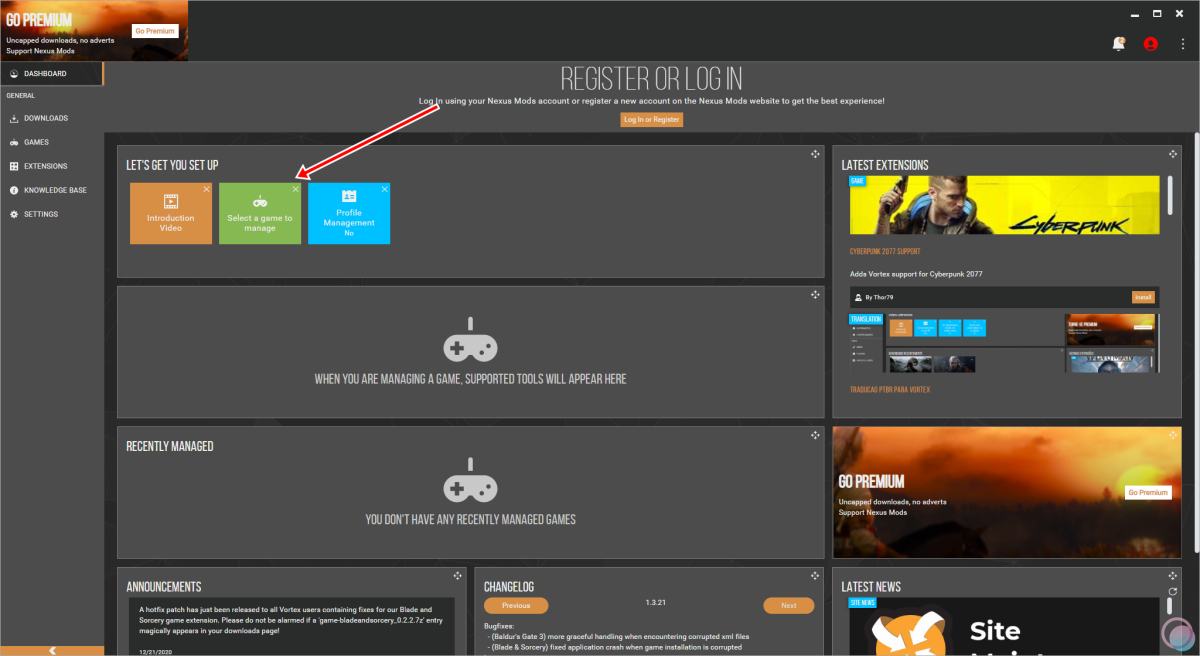Click move handle of Latest News panel
The width and height of the screenshot is (1200, 656).
pos(1173,575)
